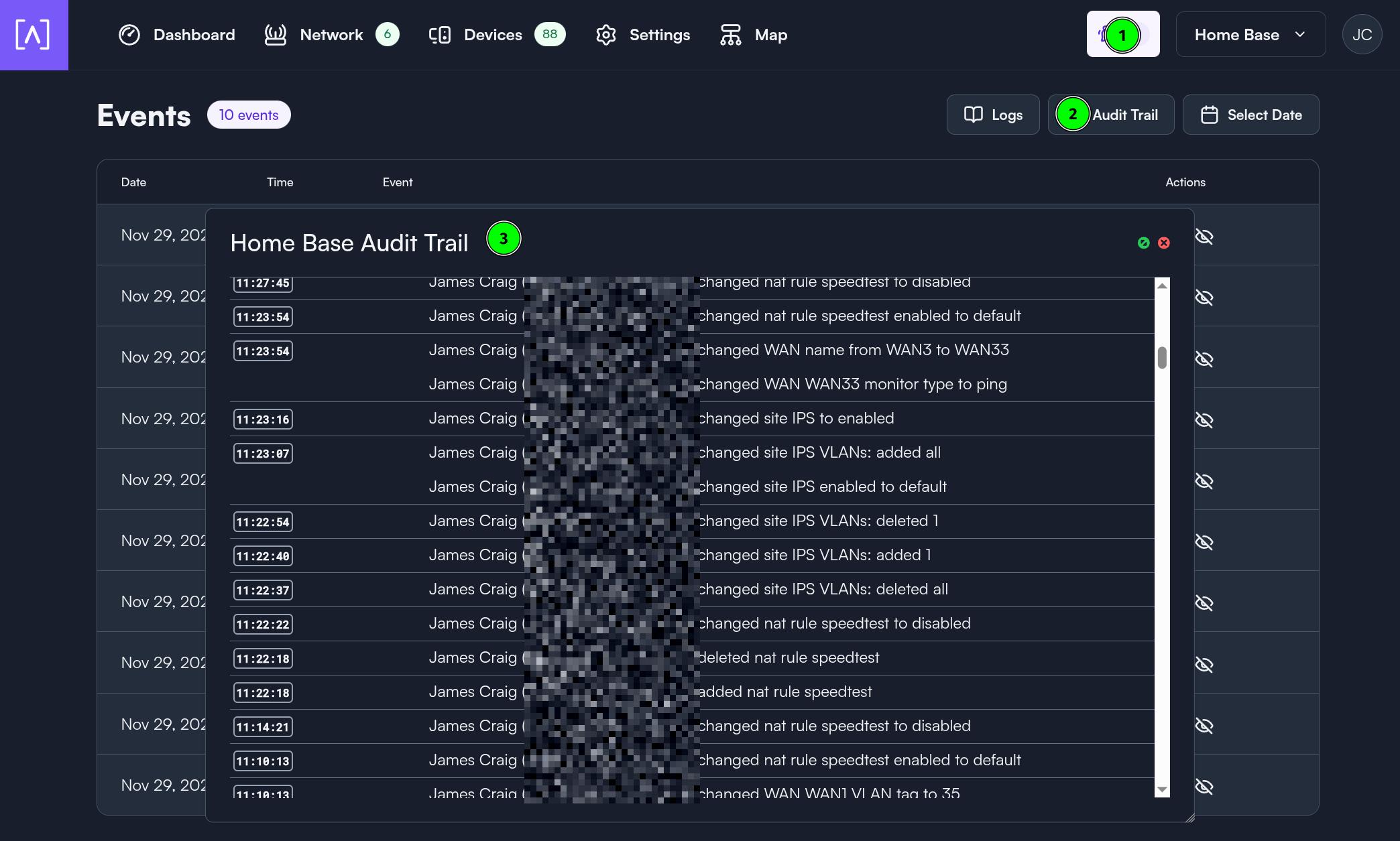Click the Settings gear icon
The height and width of the screenshot is (841, 1400).
click(x=605, y=35)
